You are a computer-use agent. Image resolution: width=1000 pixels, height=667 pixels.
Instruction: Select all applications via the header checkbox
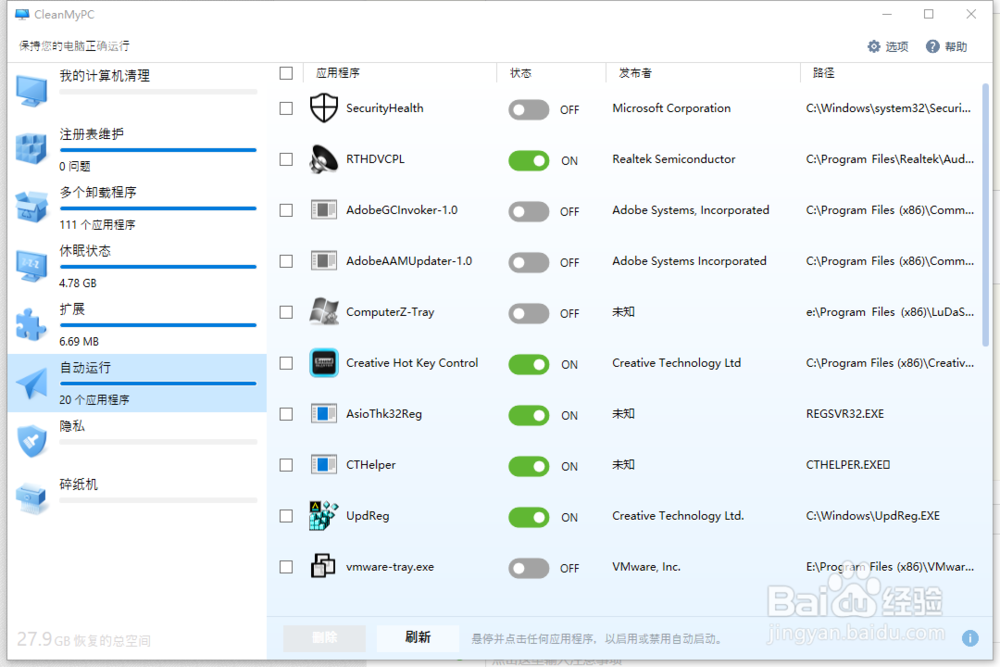(x=287, y=73)
